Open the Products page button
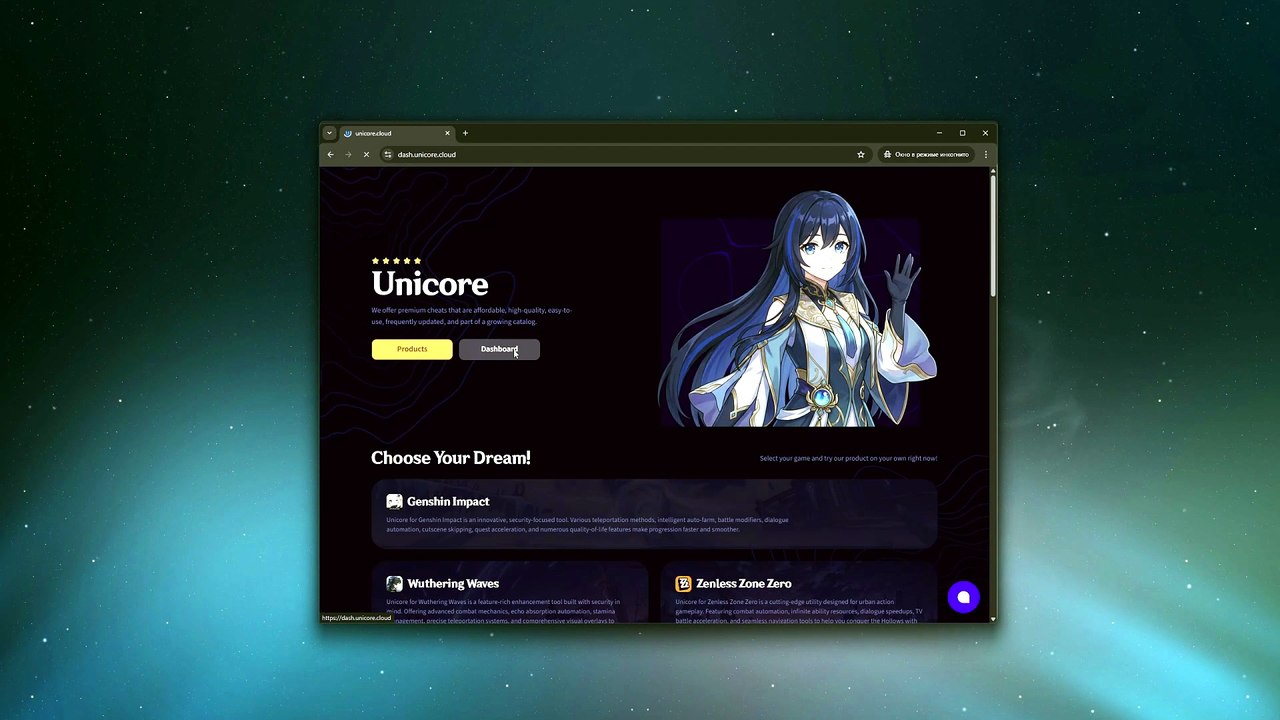Screen dimensions: 1280x720 point(412,349)
